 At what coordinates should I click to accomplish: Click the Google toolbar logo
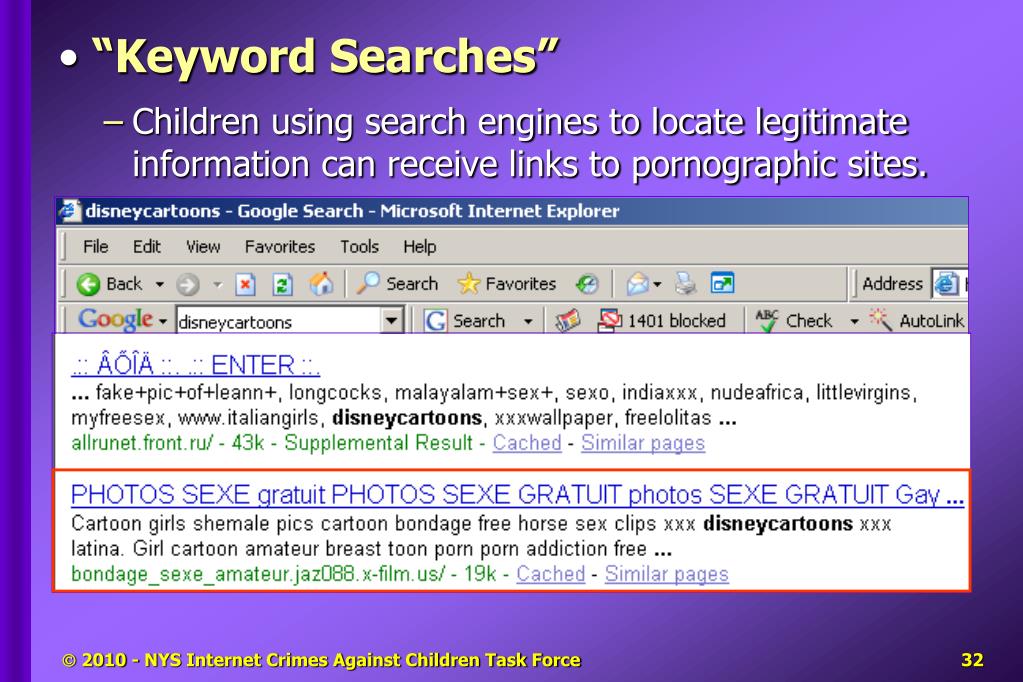[115, 319]
